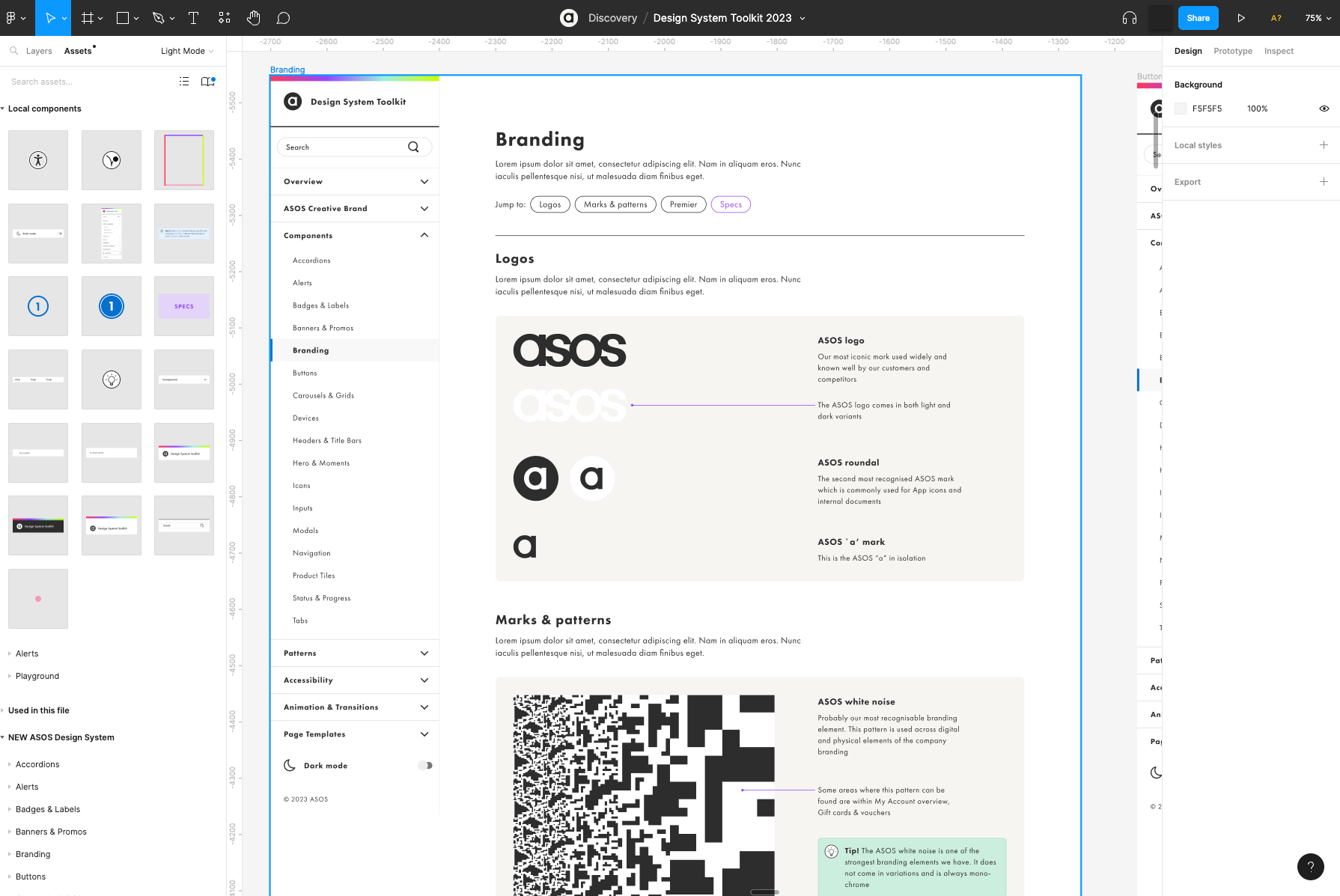Add export setting with plus icon

1324,182
